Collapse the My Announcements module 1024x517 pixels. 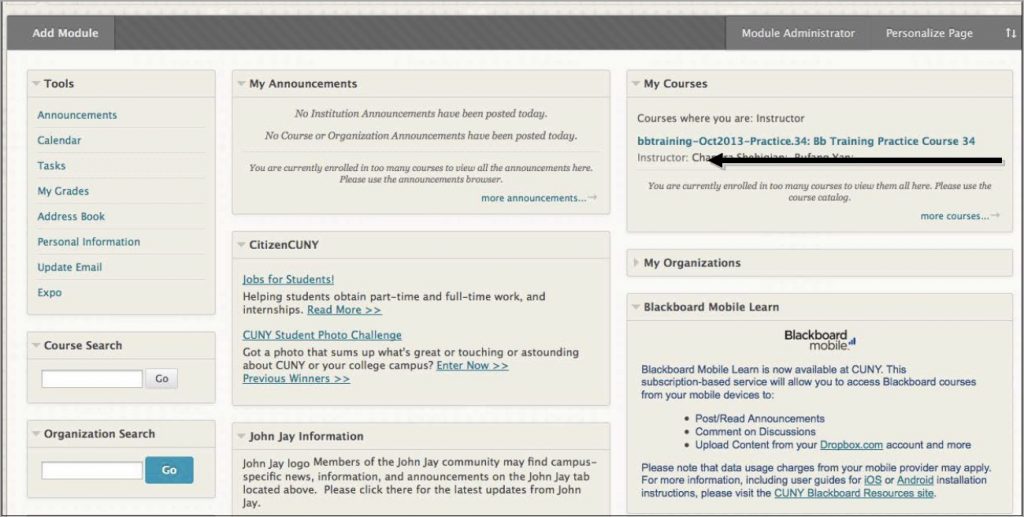(x=242, y=84)
